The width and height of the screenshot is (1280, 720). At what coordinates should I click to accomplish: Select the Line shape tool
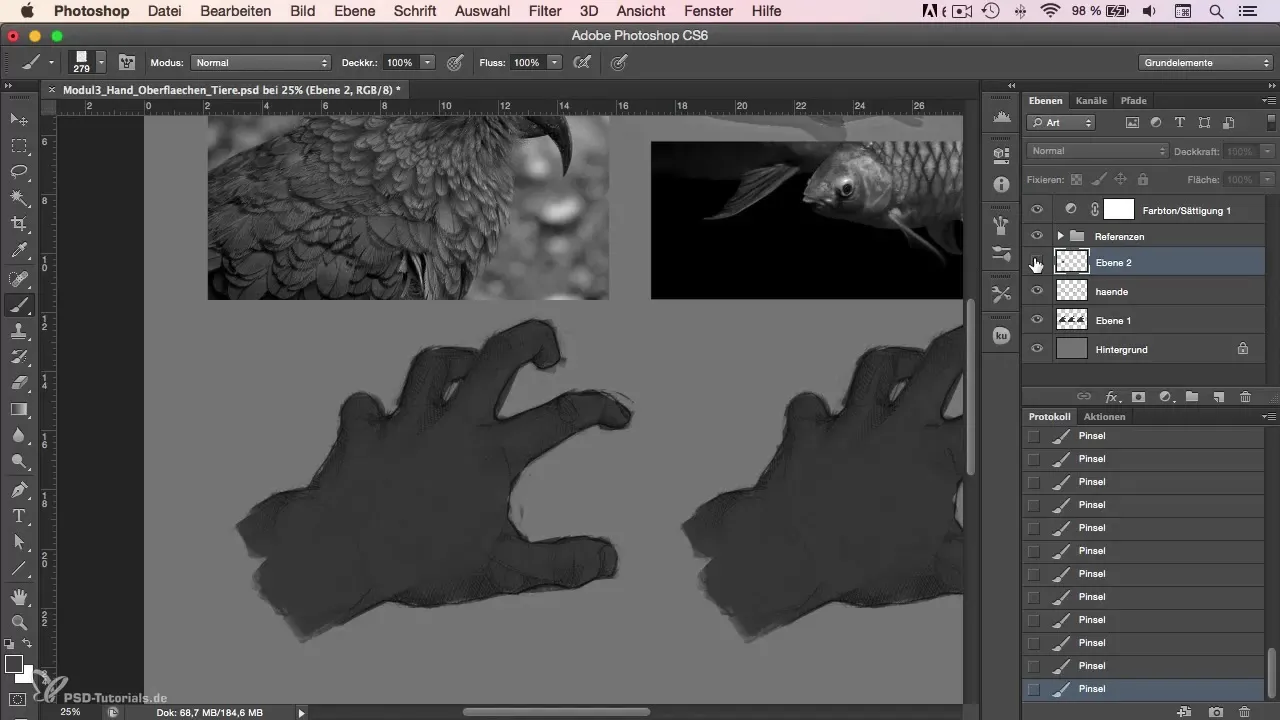point(19,568)
